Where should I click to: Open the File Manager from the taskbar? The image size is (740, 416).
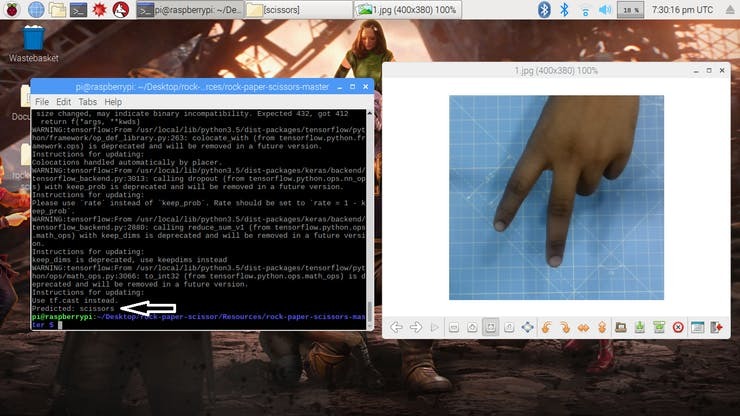click(x=57, y=9)
